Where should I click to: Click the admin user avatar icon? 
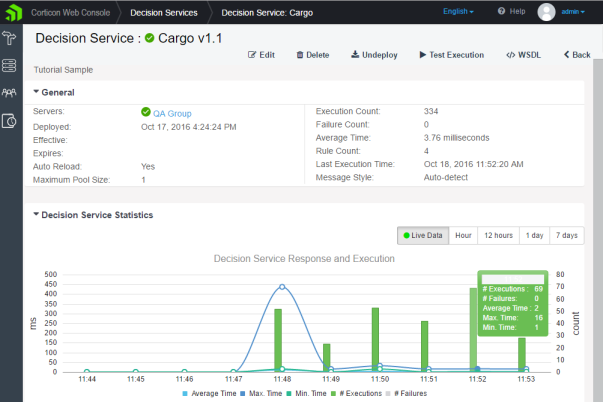(546, 12)
